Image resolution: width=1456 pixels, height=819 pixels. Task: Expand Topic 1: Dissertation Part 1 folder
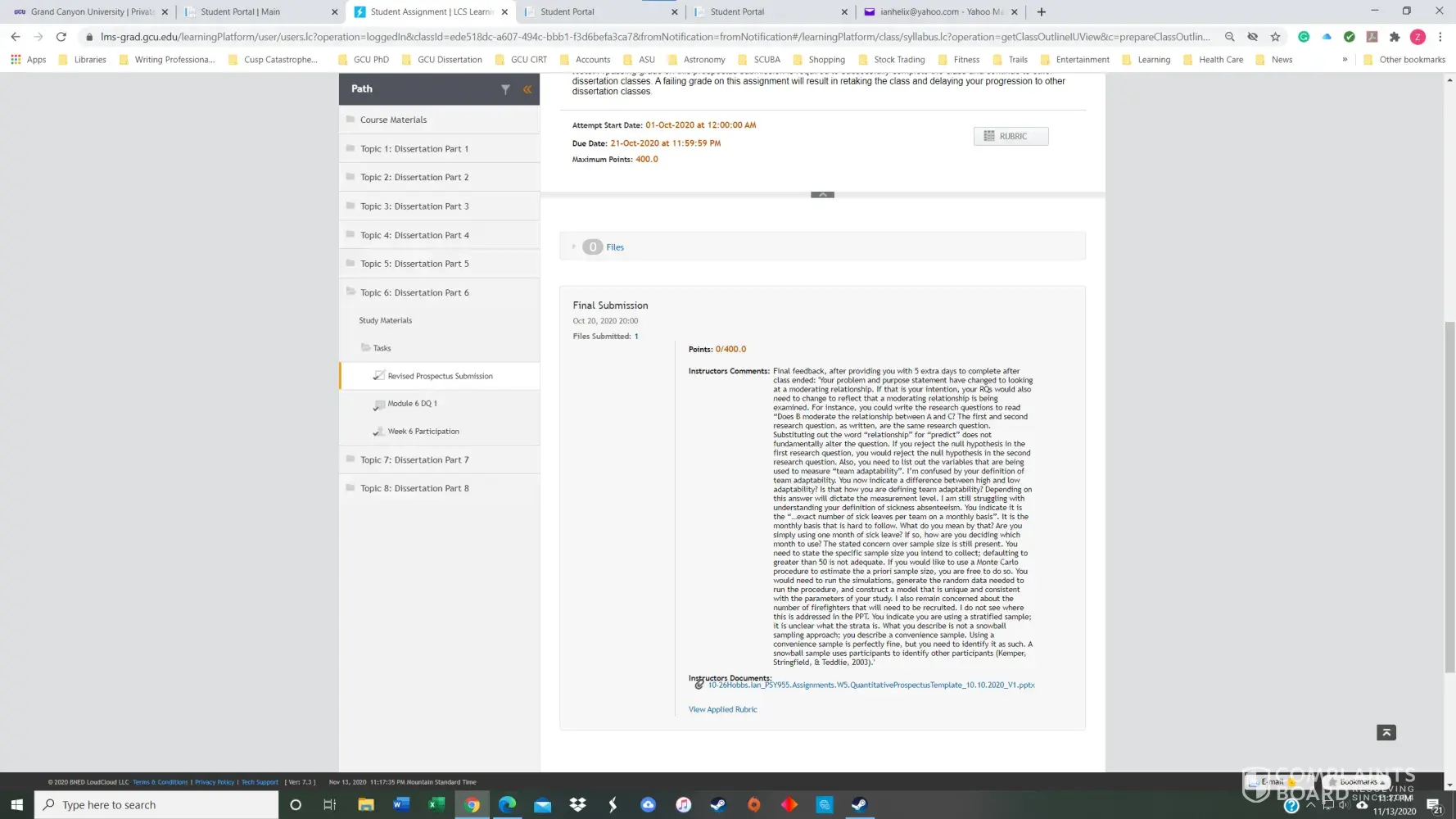pyautogui.click(x=414, y=149)
